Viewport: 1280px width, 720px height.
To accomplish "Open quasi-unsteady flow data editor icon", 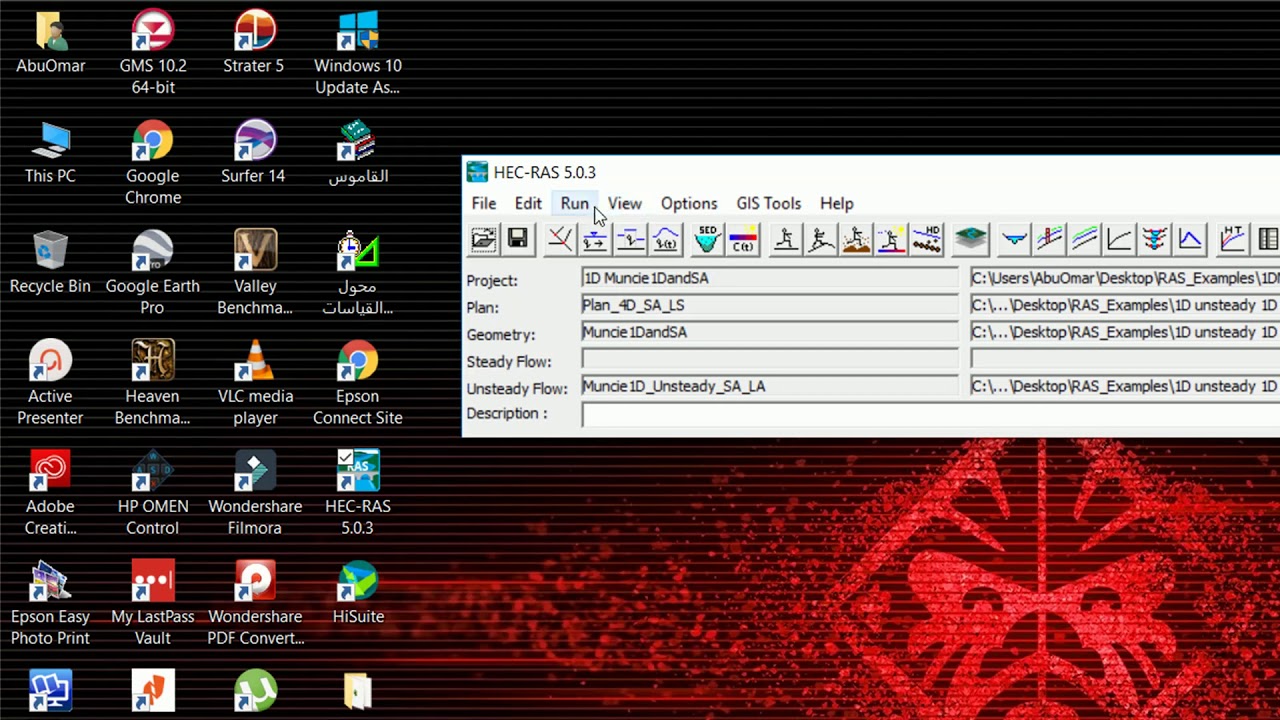I will (x=630, y=239).
